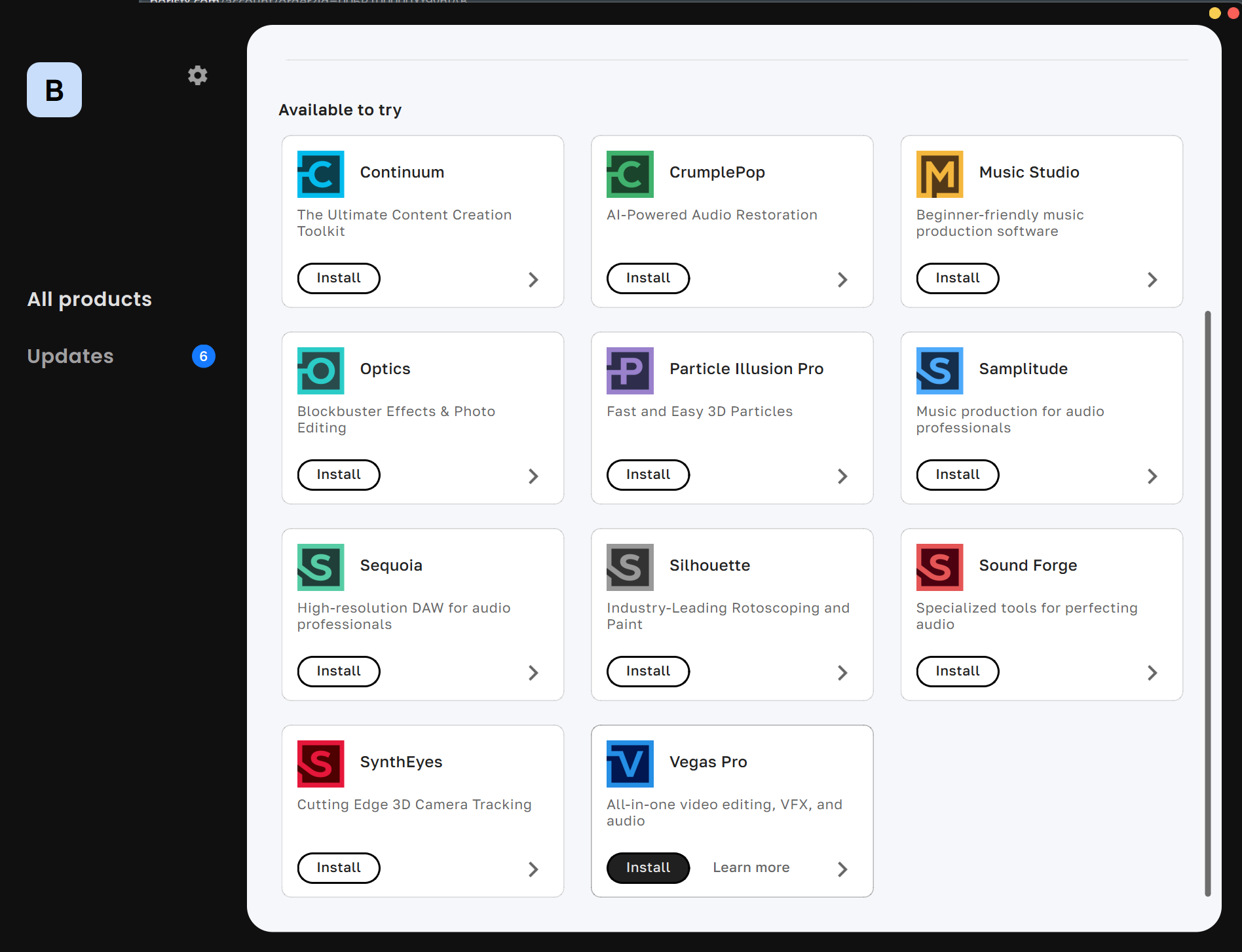1242x952 pixels.
Task: Install Particle Illusion Pro
Action: (x=648, y=475)
